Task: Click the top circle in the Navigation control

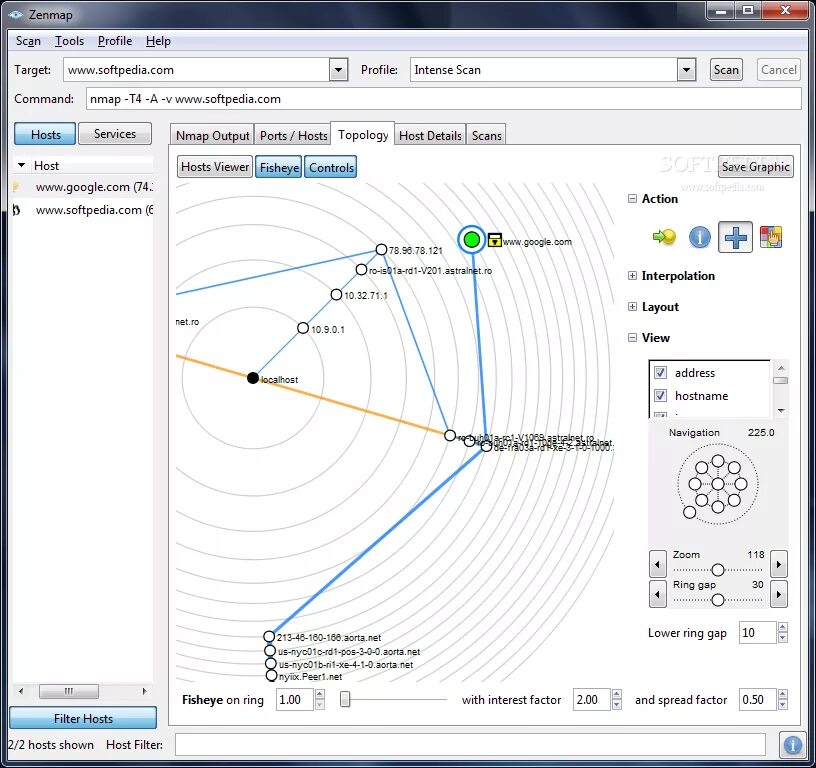Action: [718, 461]
